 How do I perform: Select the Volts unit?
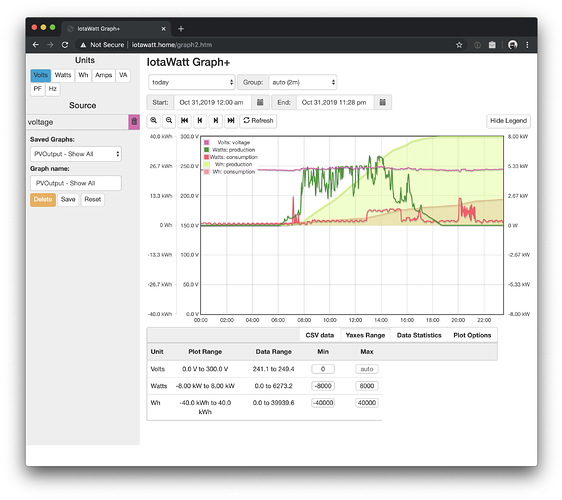41,75
